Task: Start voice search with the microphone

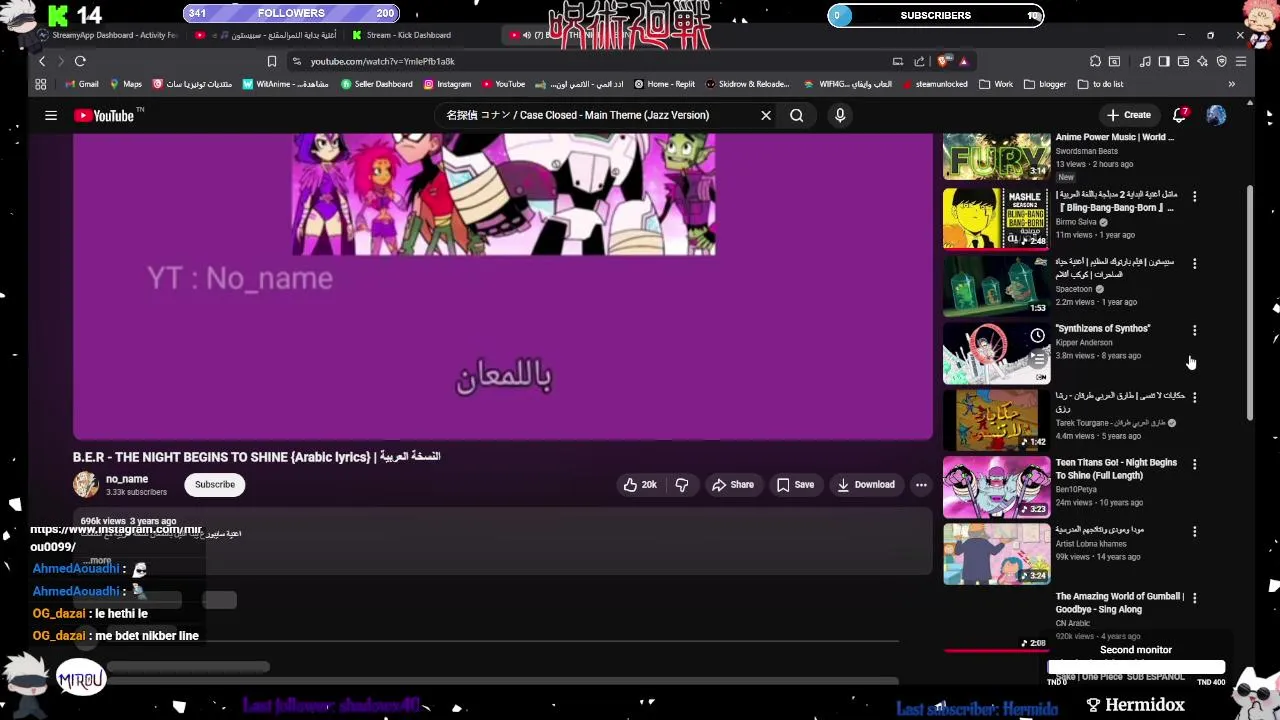Action: (x=840, y=116)
